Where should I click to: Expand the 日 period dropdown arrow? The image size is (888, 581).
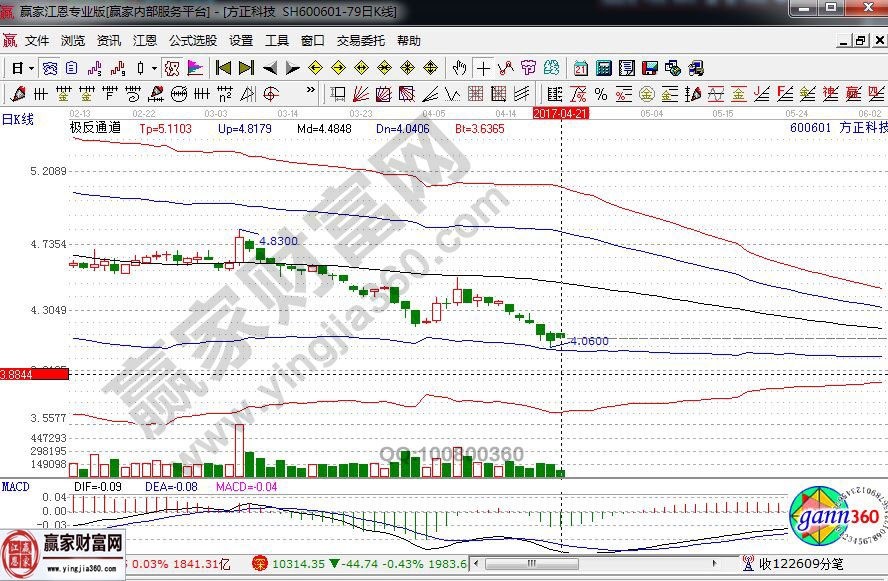(x=32, y=68)
